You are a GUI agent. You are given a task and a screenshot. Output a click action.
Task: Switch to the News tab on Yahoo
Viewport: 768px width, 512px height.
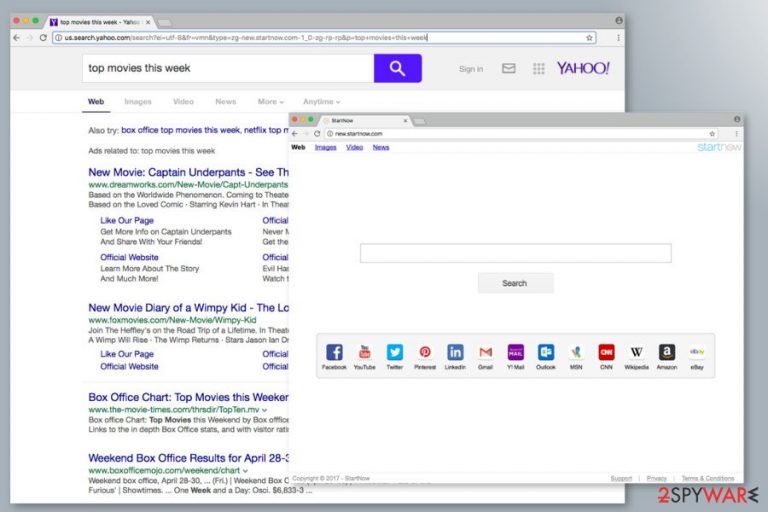pos(226,101)
